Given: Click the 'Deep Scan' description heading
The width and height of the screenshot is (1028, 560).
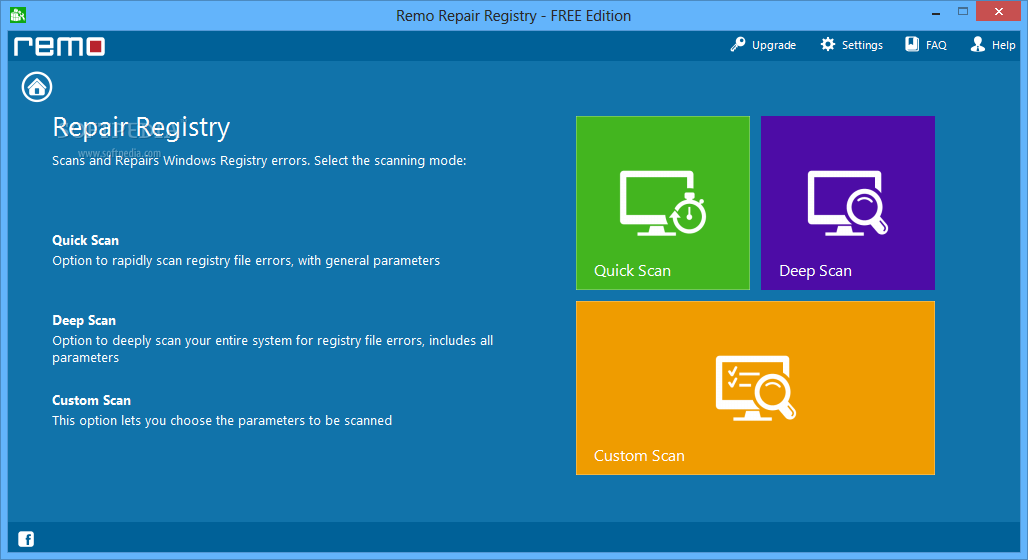Looking at the screenshot, I should tap(84, 320).
